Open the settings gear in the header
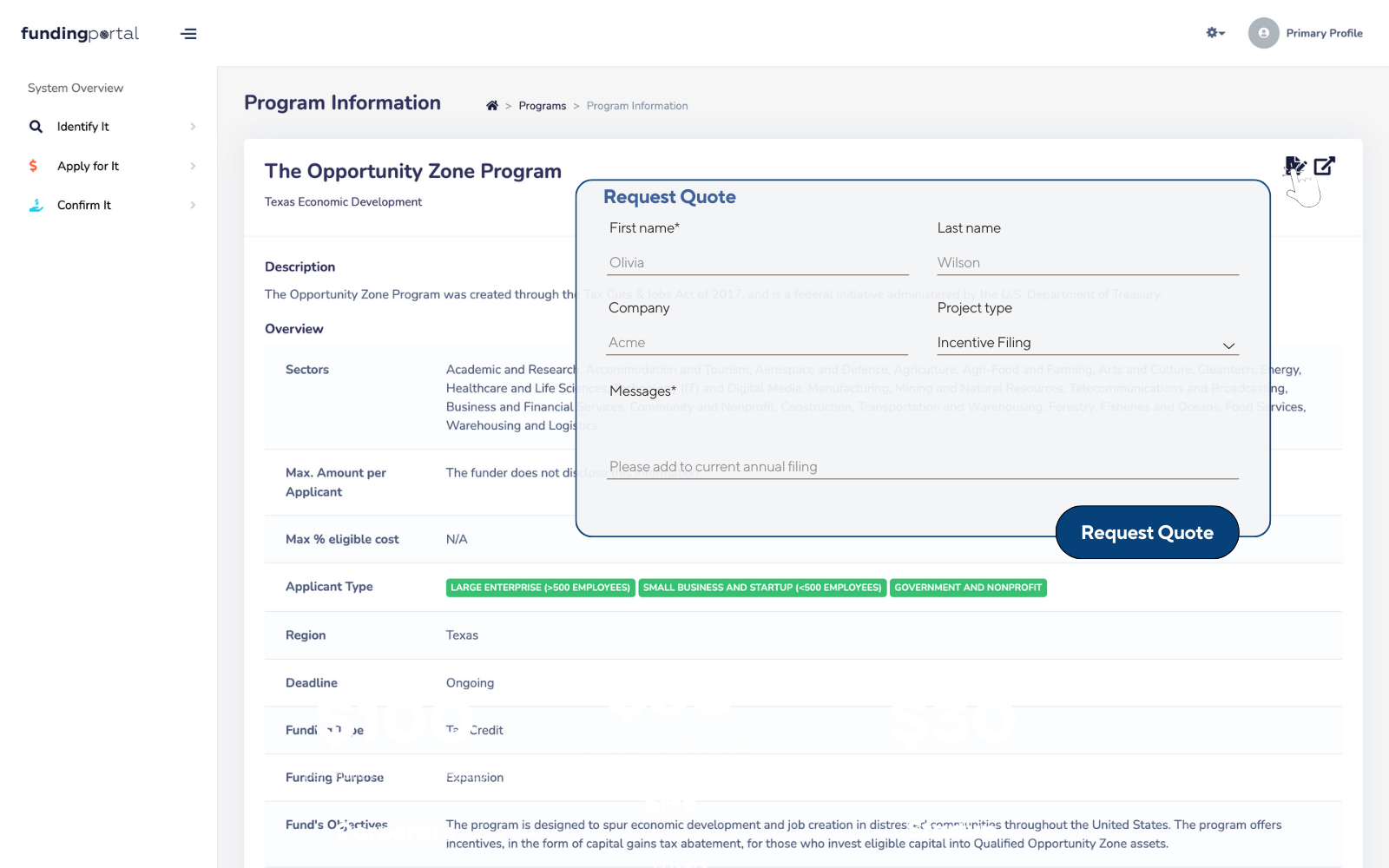1389x868 pixels. pos(1213,32)
